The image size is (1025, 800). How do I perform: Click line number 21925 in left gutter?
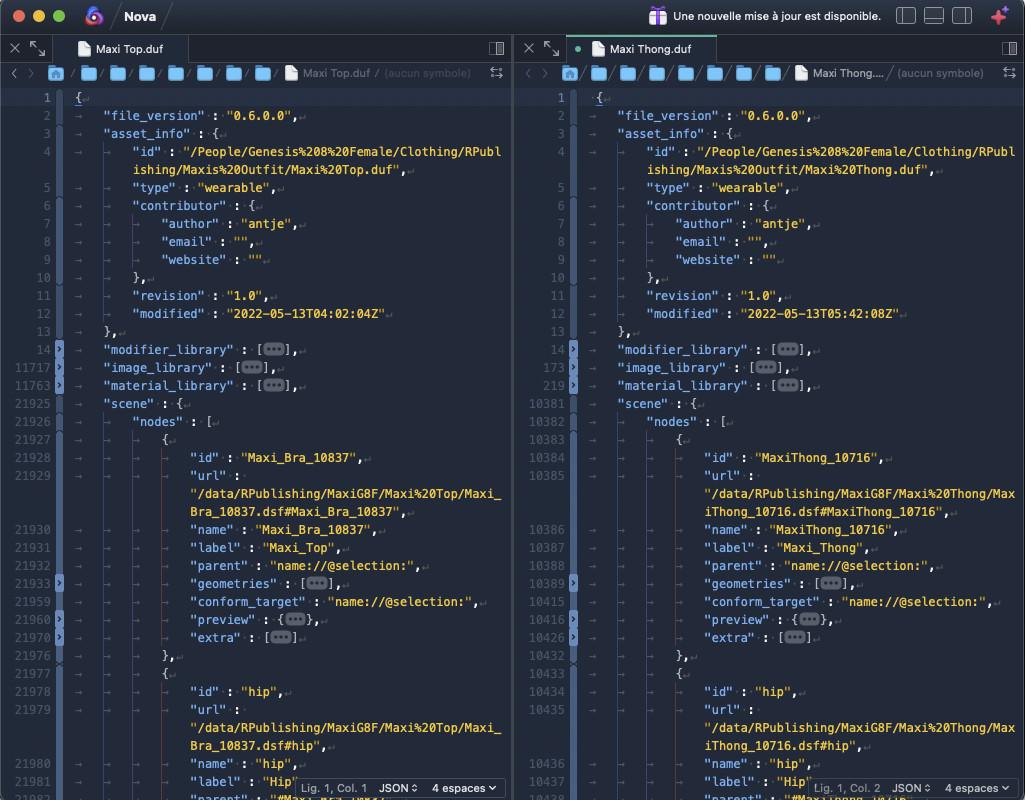(33, 404)
